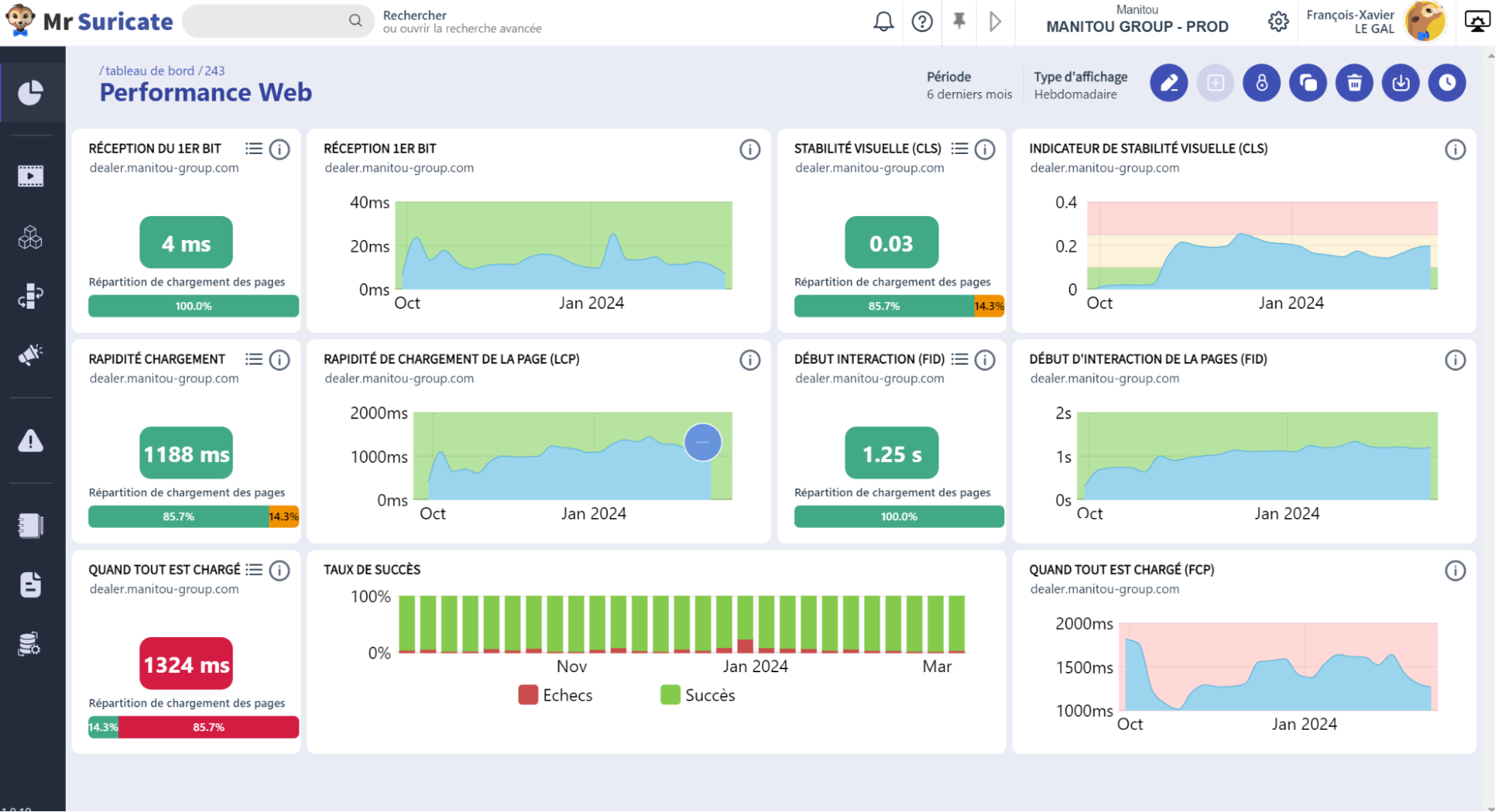Expand list icon on Réception du 1er bit
The image size is (1495, 812).
pyautogui.click(x=254, y=149)
